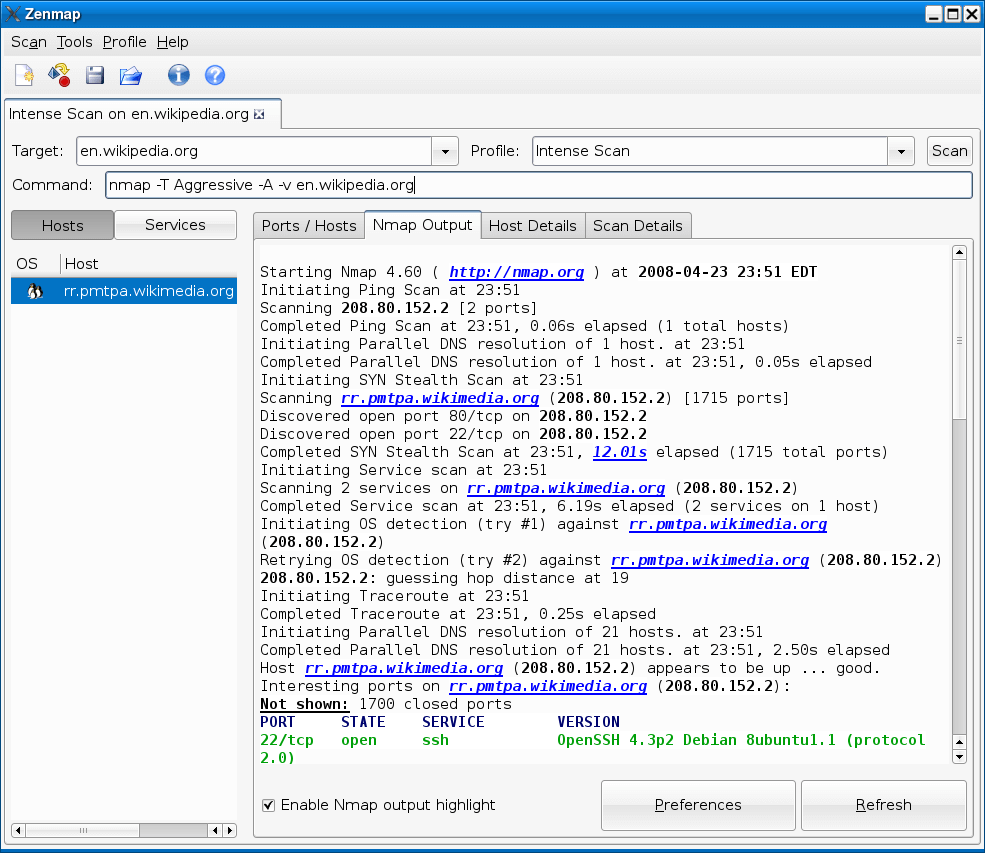Image resolution: width=985 pixels, height=853 pixels.
Task: Open Help using the question mark icon
Action: pos(214,75)
